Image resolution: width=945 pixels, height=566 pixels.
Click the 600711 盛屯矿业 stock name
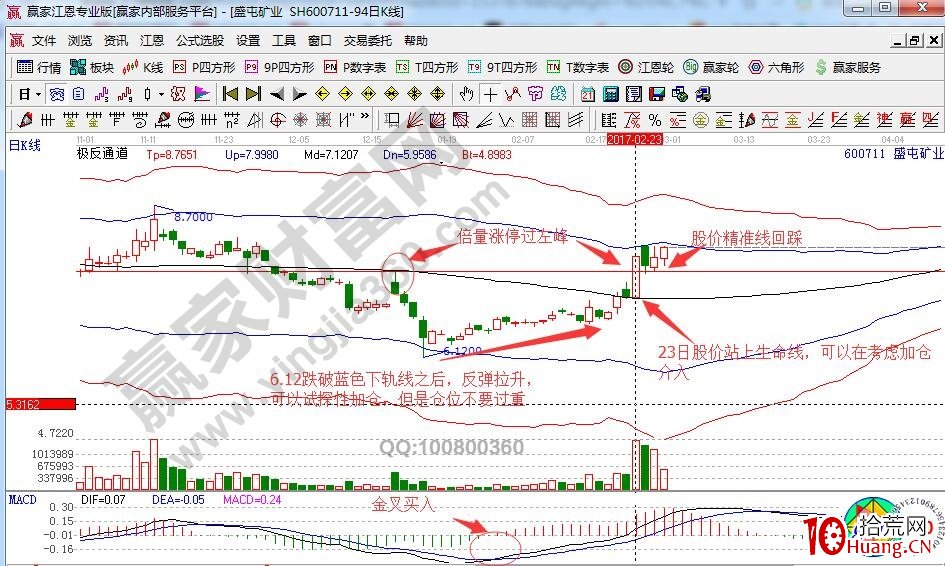pos(893,154)
